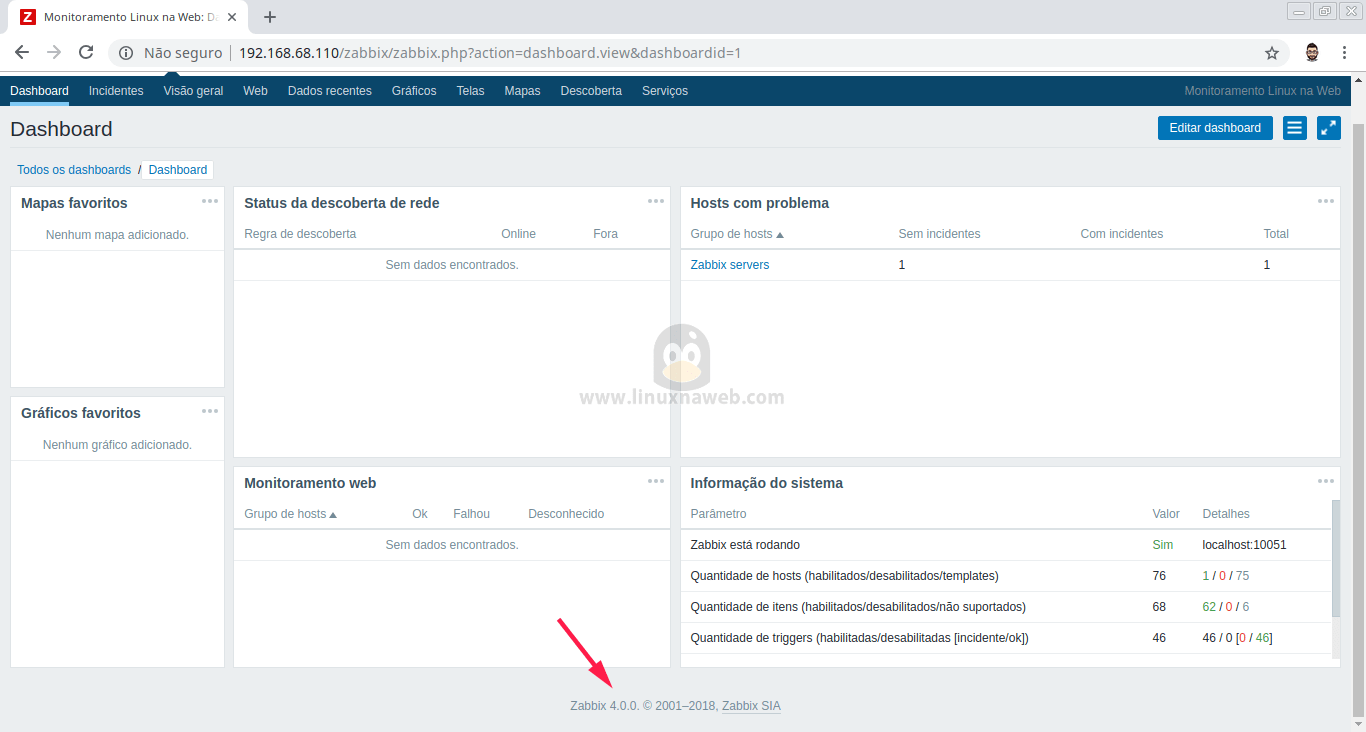1366x732 pixels.
Task: Click 'localhost:10051' details value
Action: [1244, 545]
